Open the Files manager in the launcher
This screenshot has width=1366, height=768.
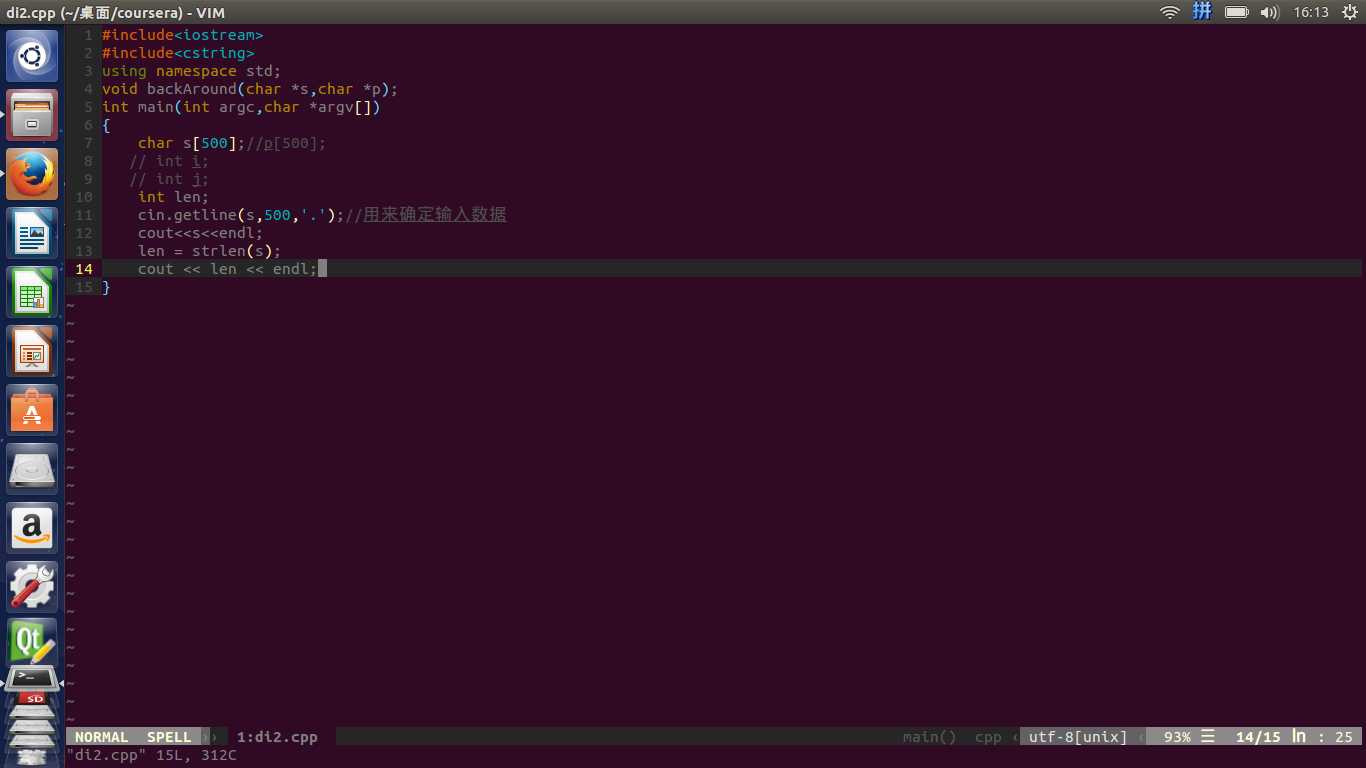[32, 115]
